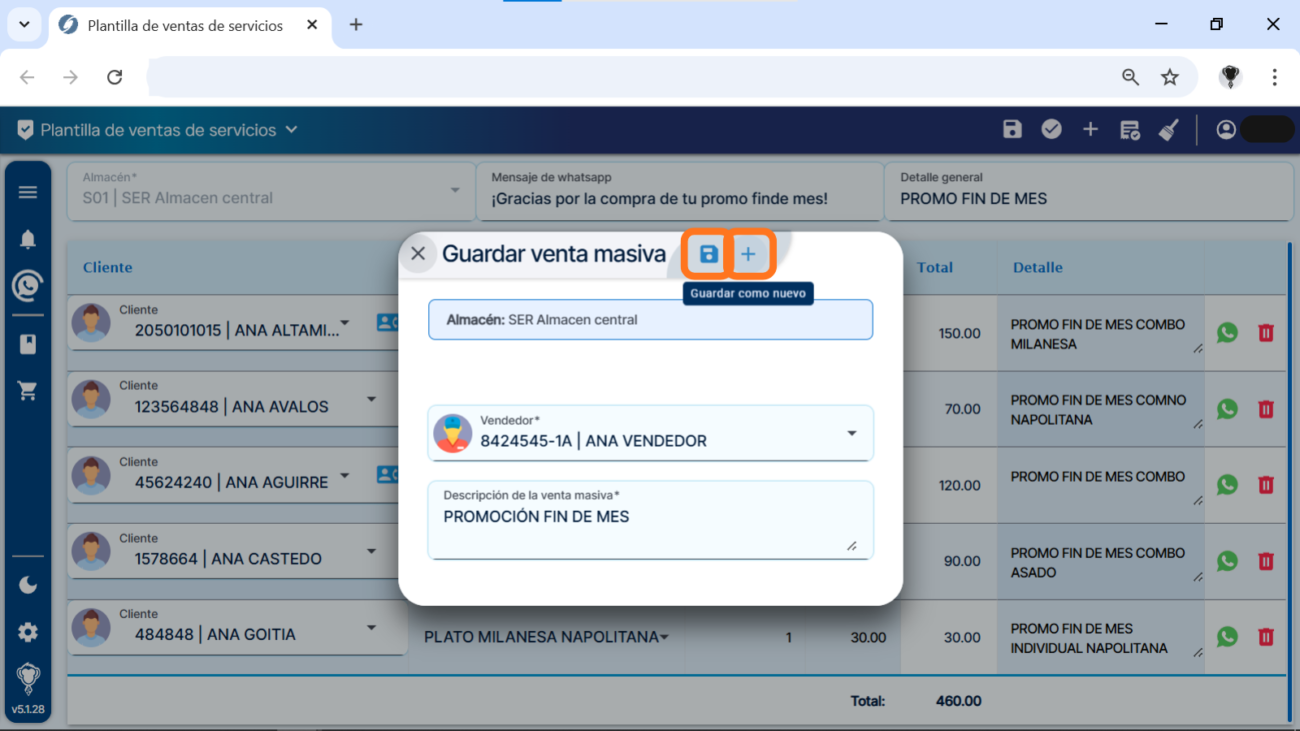Toggle dark mode with the moon icon
Viewport: 1300px width, 731px height.
coord(28,585)
